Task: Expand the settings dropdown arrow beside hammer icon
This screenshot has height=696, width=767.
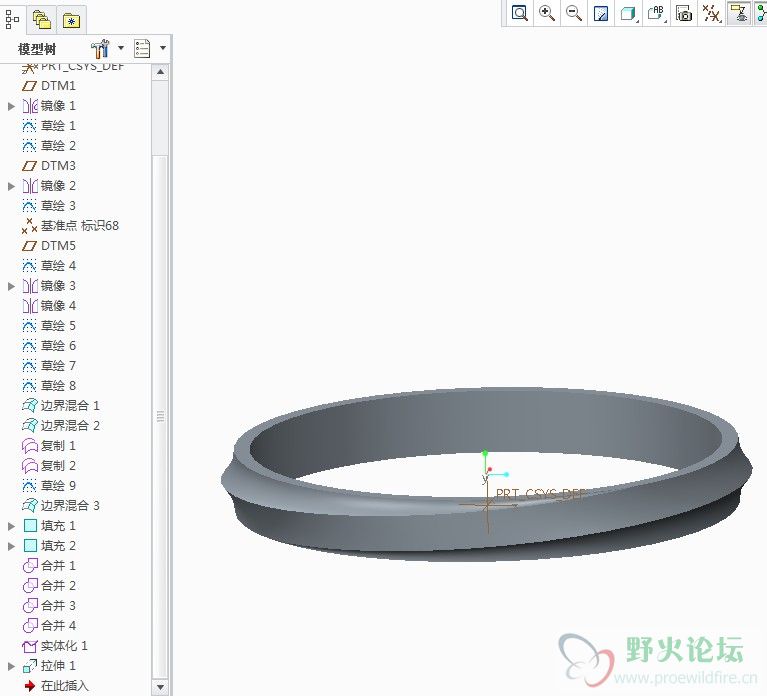Action: point(121,48)
